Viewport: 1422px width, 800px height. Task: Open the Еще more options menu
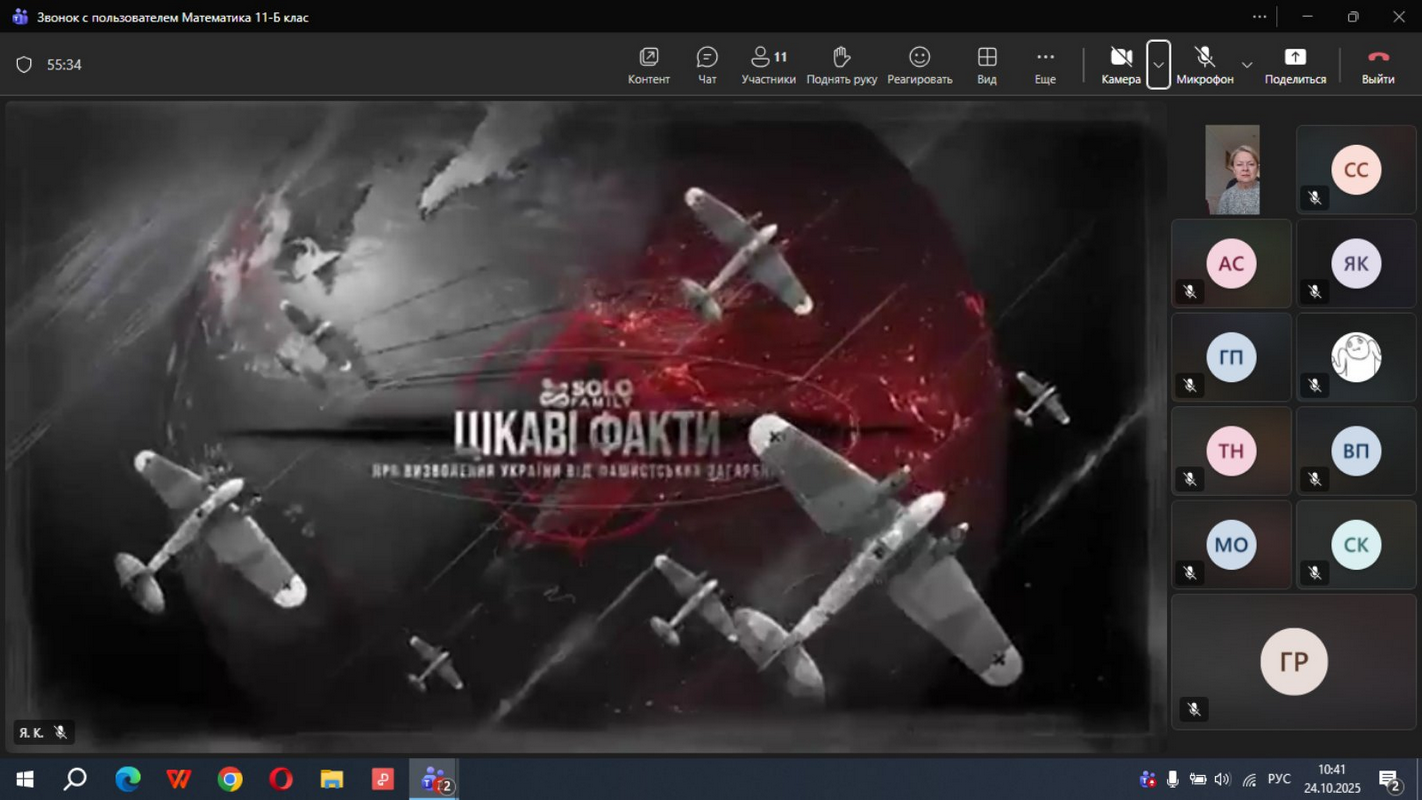coord(1045,65)
